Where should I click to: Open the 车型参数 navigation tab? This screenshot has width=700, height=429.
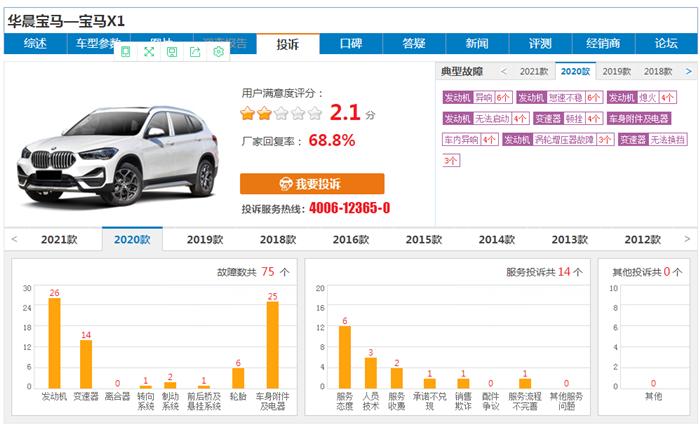(x=98, y=43)
